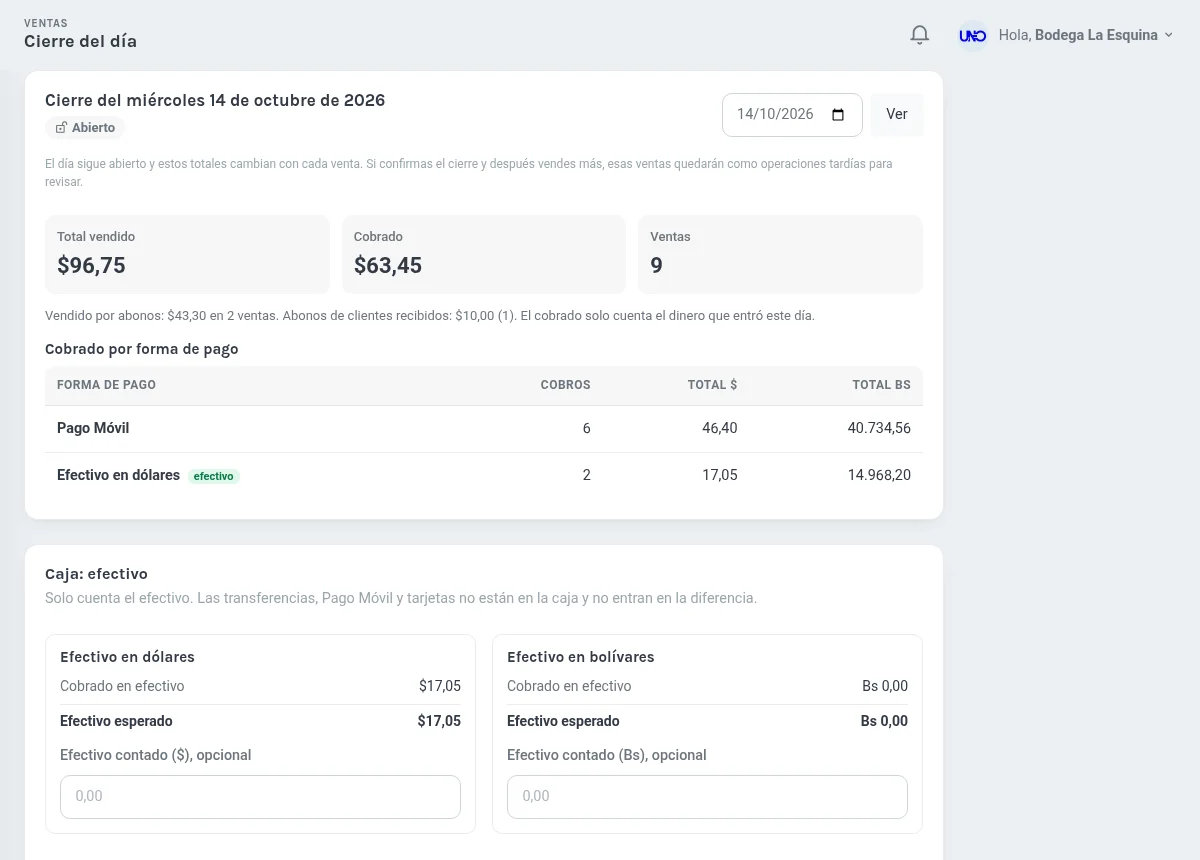
Task: Click the UNO store logo avatar
Action: pos(972,35)
